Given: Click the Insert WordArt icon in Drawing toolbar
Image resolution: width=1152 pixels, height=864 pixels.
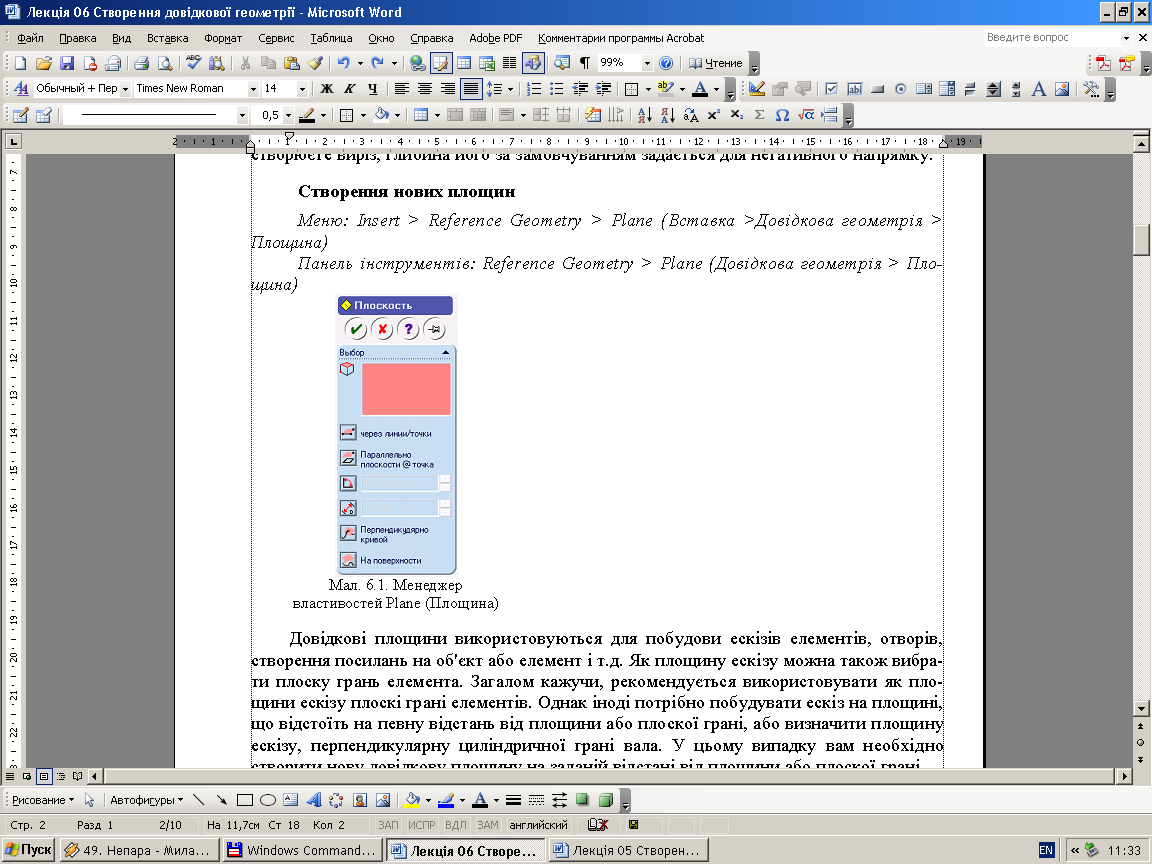Looking at the screenshot, I should point(313,800).
